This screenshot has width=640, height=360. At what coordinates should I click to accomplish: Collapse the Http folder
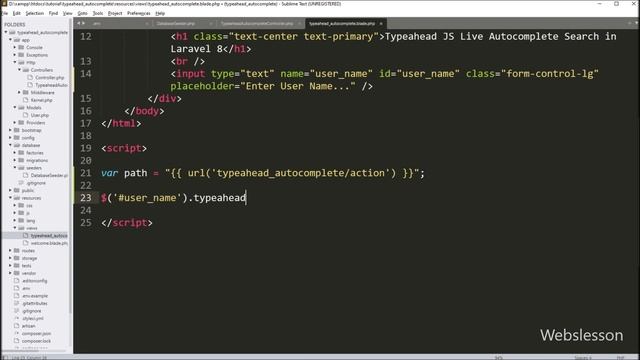(15, 62)
